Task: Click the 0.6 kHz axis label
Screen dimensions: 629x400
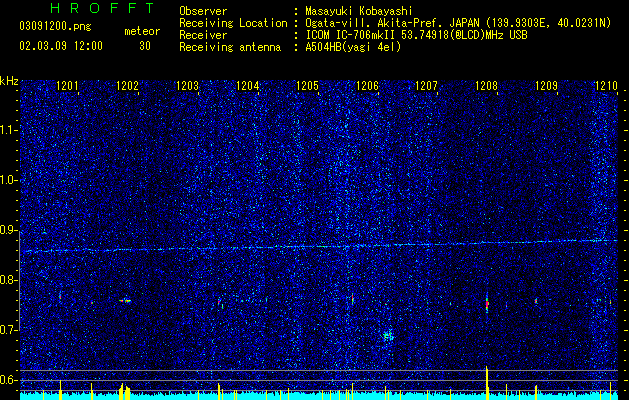Action: (9, 380)
